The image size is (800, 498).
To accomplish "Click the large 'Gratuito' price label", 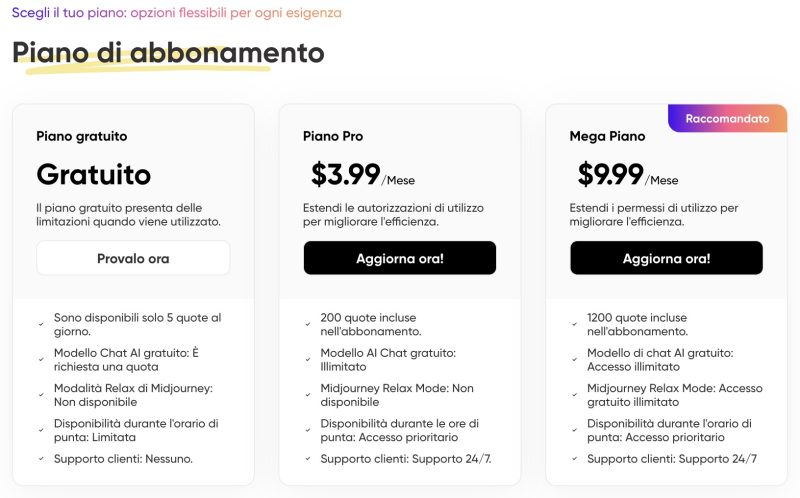I will tap(94, 175).
